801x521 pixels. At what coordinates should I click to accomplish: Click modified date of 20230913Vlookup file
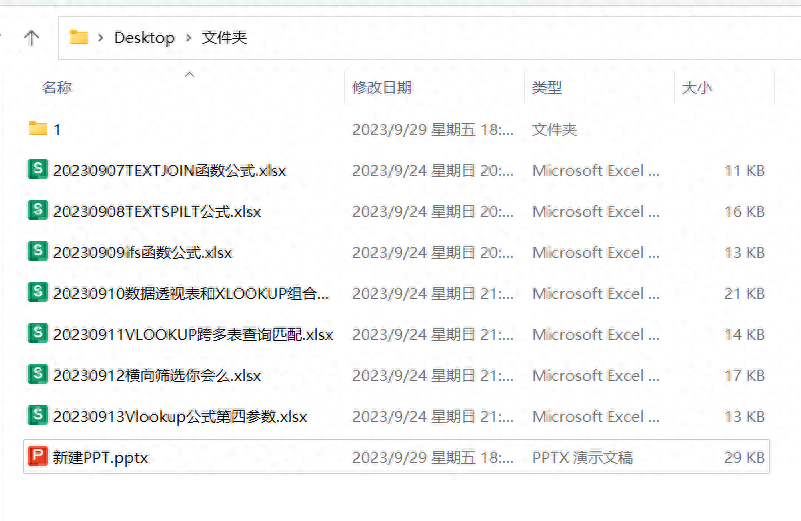433,416
